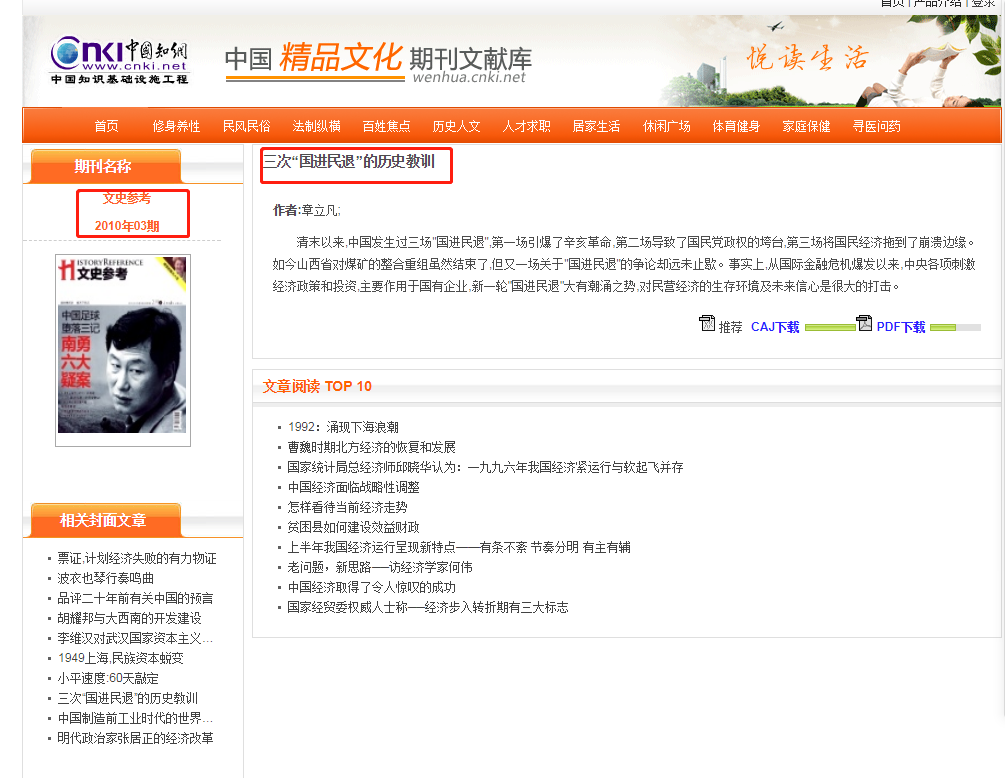Open the 百姓焦点 navigation item

(x=386, y=126)
